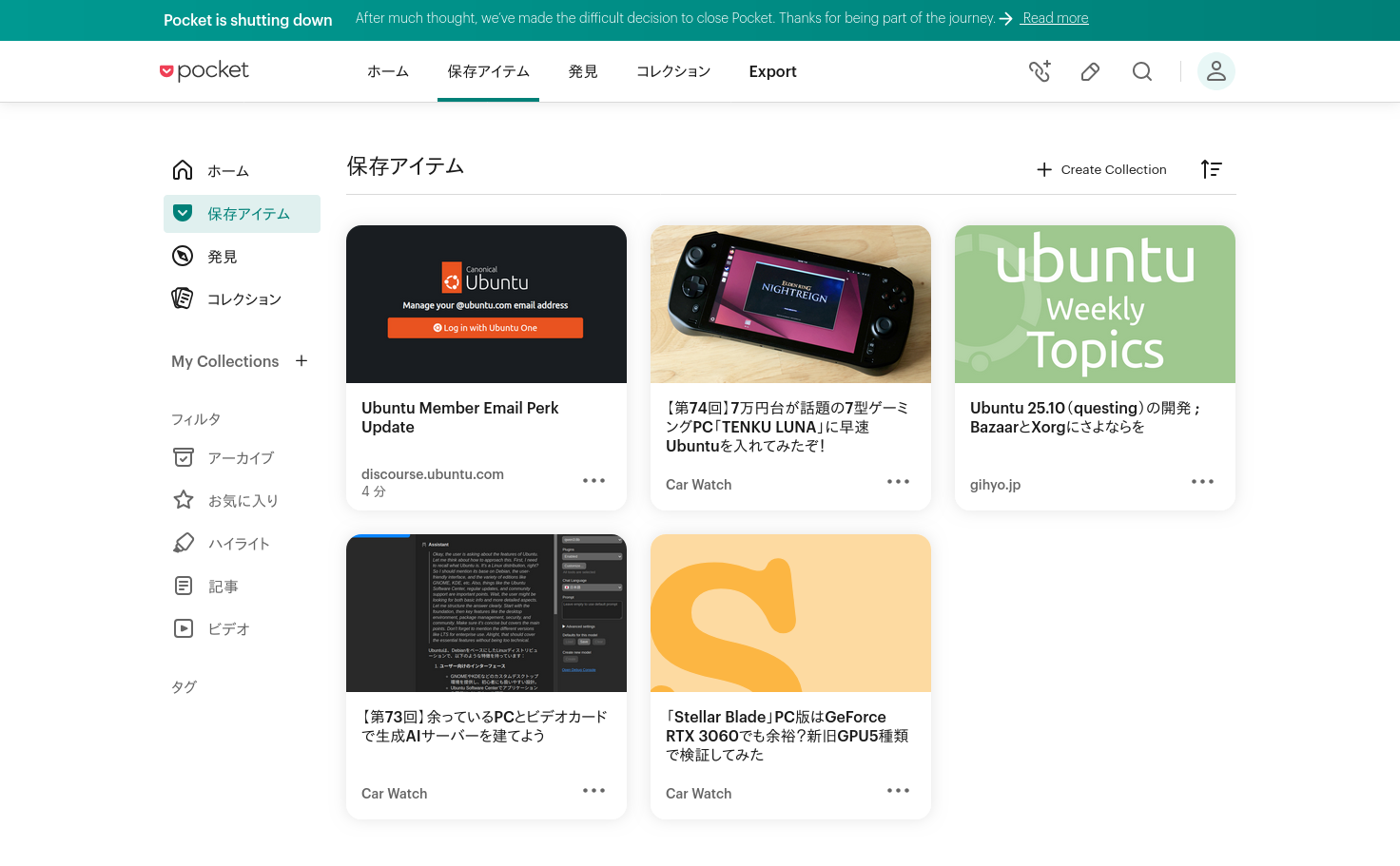1400x866 pixels.
Task: Click the sort order icon
Action: coord(1211,169)
